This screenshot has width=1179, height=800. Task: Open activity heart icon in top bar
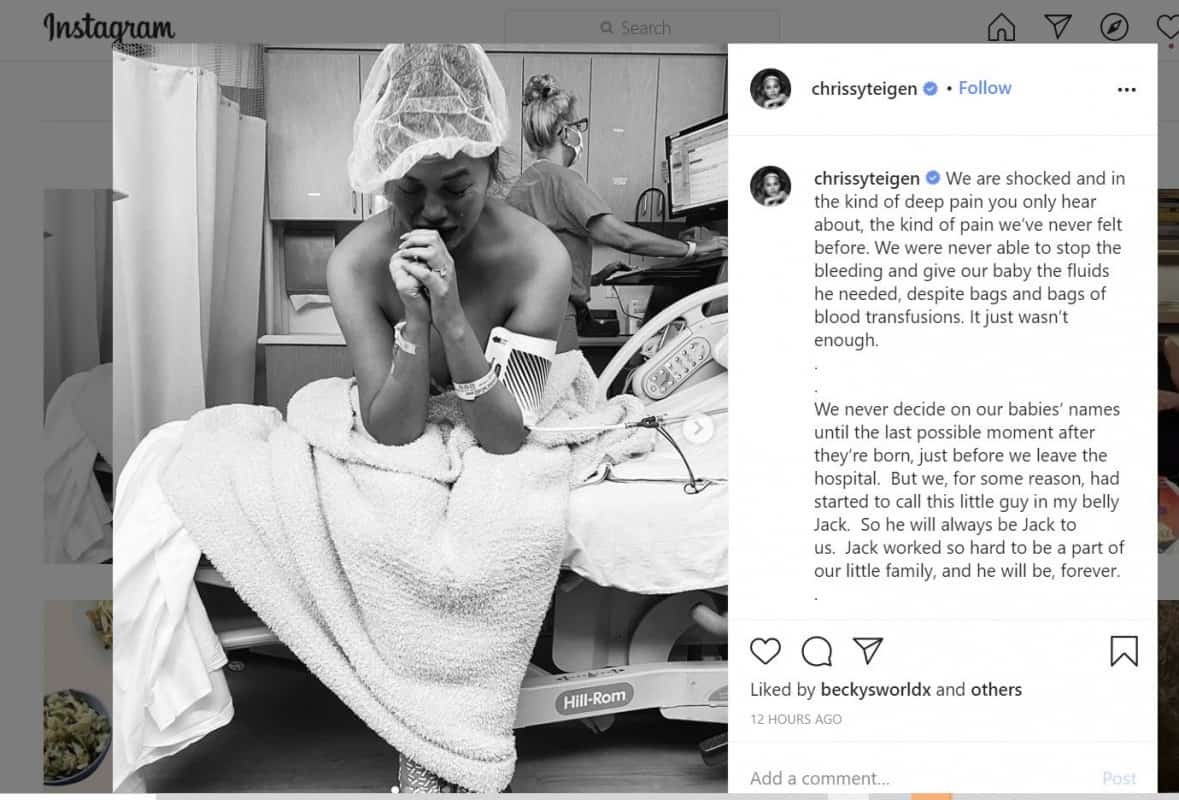pyautogui.click(x=1168, y=27)
